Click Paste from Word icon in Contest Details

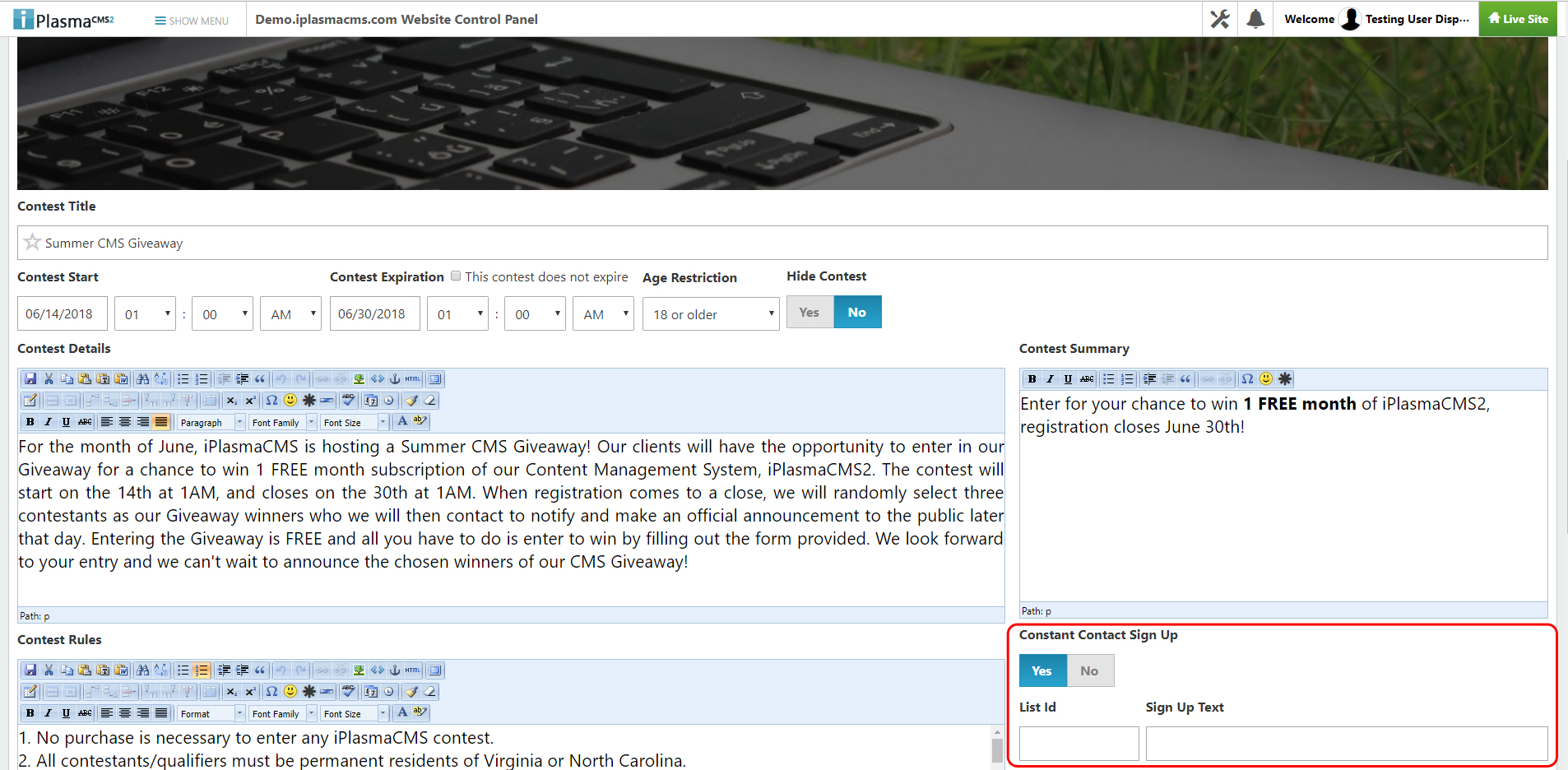[x=121, y=379]
